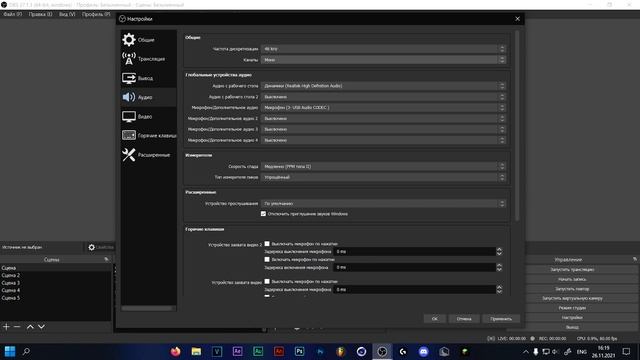Open the Файл menu in OBS
This screenshot has width=640, height=360.
[x=13, y=14]
